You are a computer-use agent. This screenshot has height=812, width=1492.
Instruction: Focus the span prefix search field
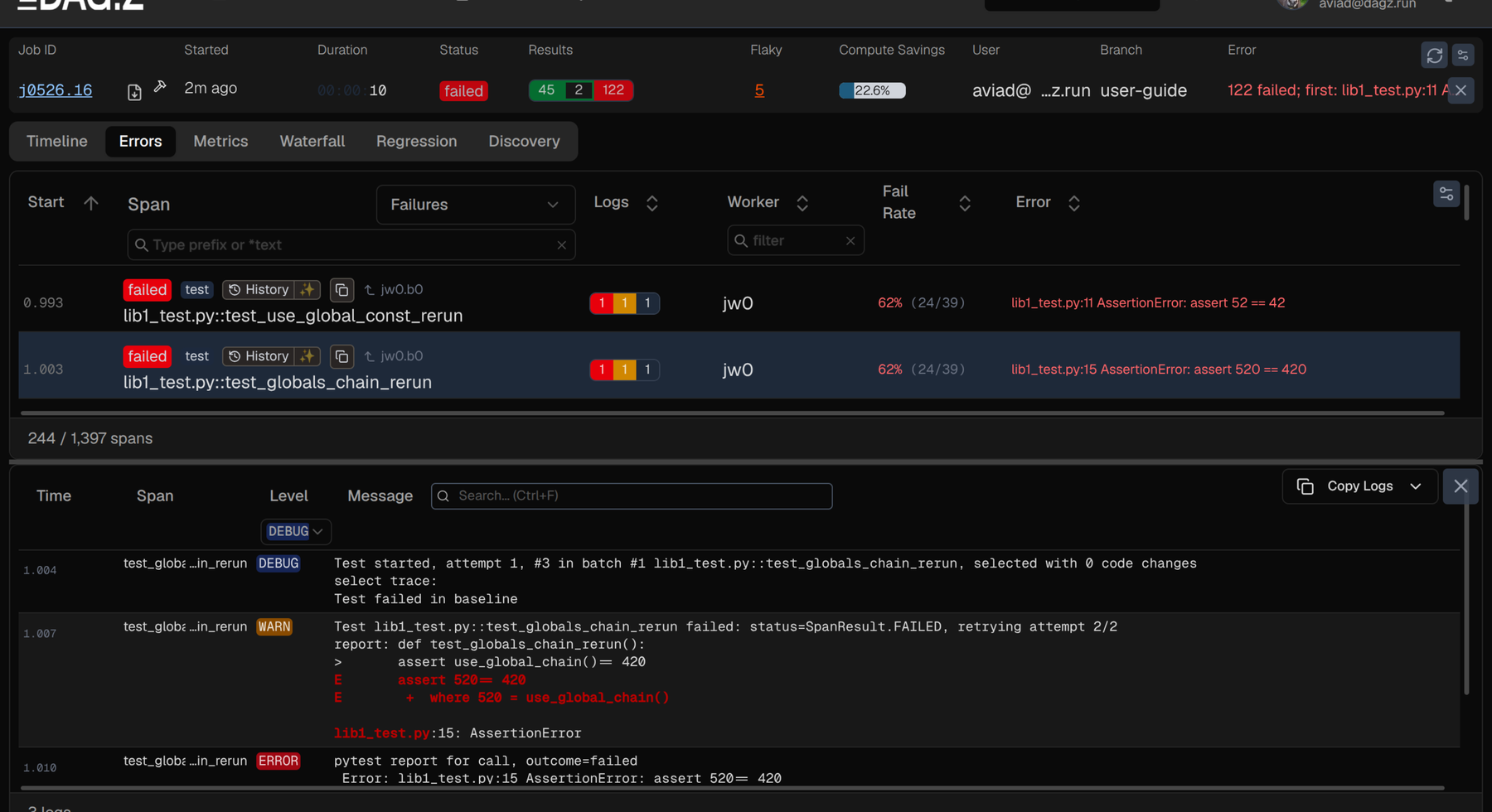point(351,245)
